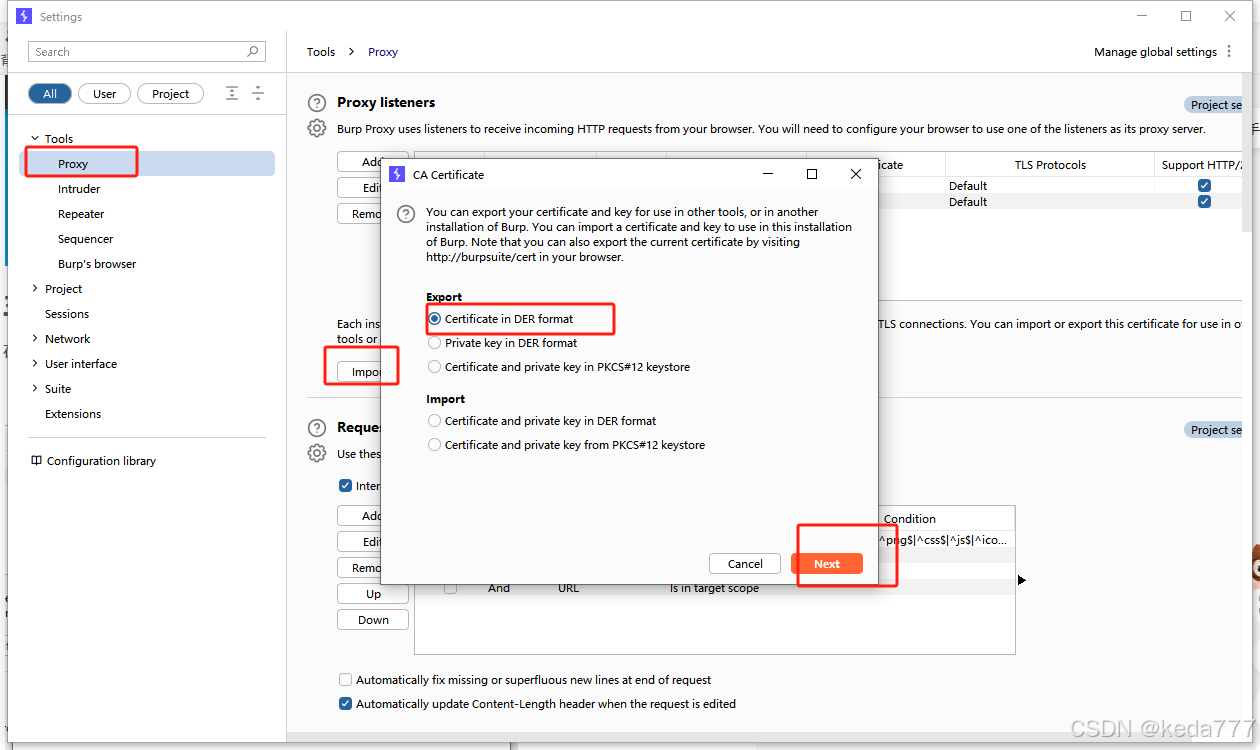Image resolution: width=1260 pixels, height=750 pixels.
Task: Open the Configuration library book entry
Action: point(93,461)
